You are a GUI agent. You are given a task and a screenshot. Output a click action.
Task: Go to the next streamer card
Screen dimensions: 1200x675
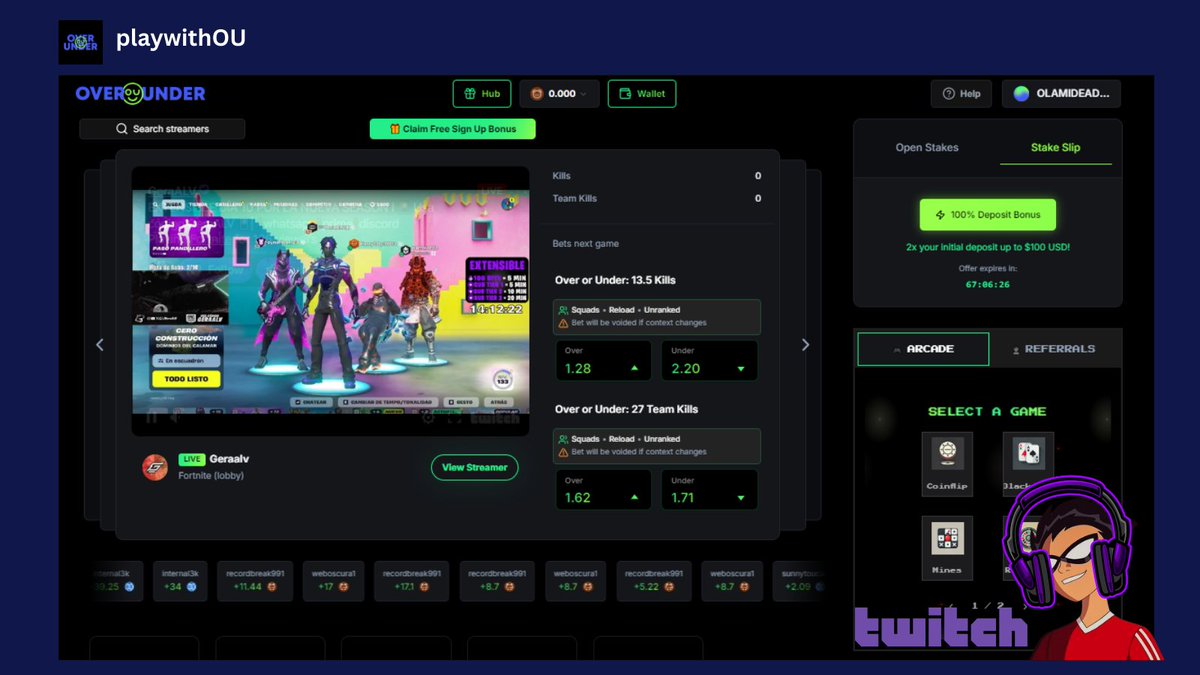805,345
